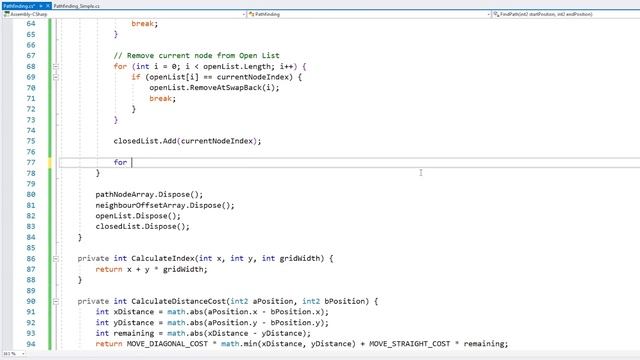
Task: Collapse the CalculateDistanceCost method at line 90
Action: point(56,301)
